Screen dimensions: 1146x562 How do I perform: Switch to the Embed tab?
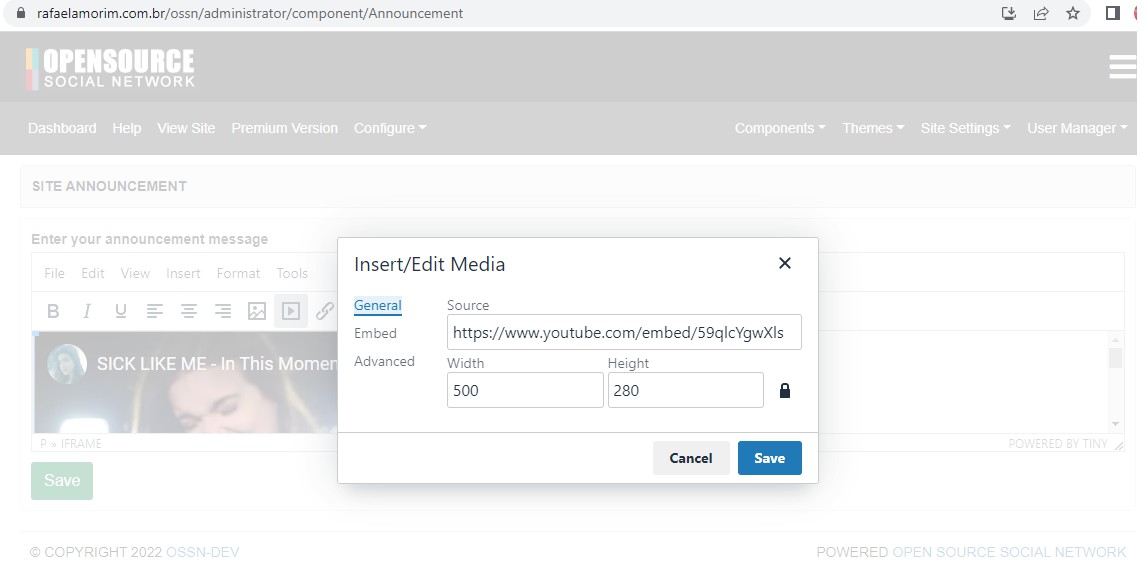[x=375, y=333]
